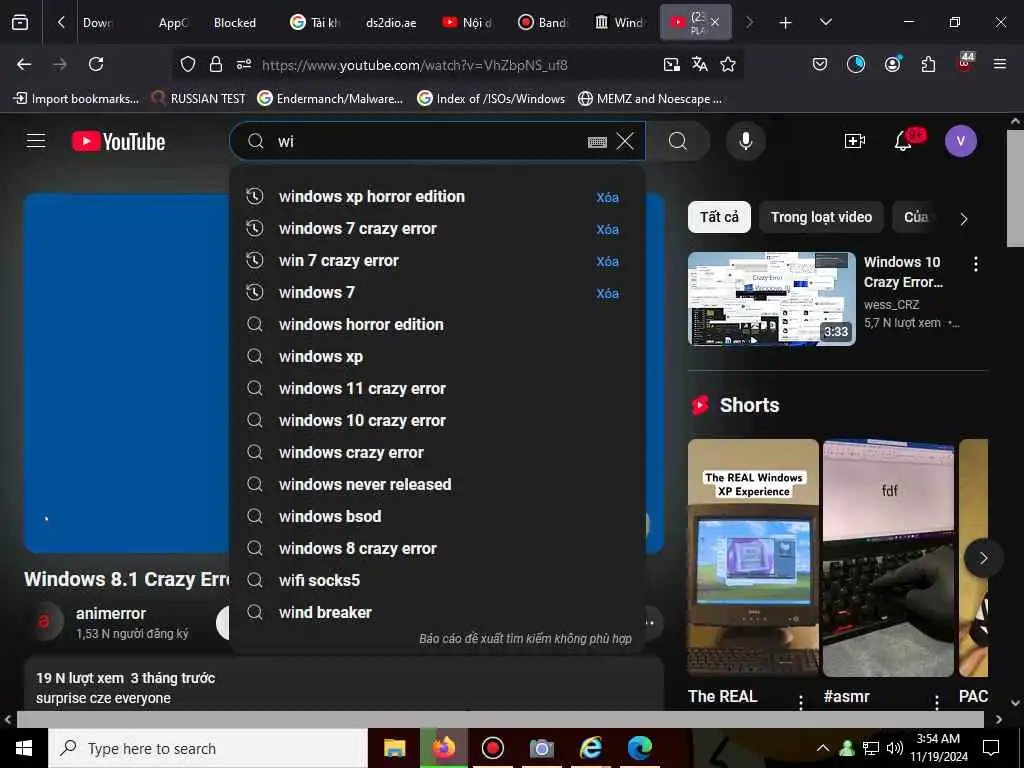
Task: Open Firefox account icon
Action: [892, 64]
